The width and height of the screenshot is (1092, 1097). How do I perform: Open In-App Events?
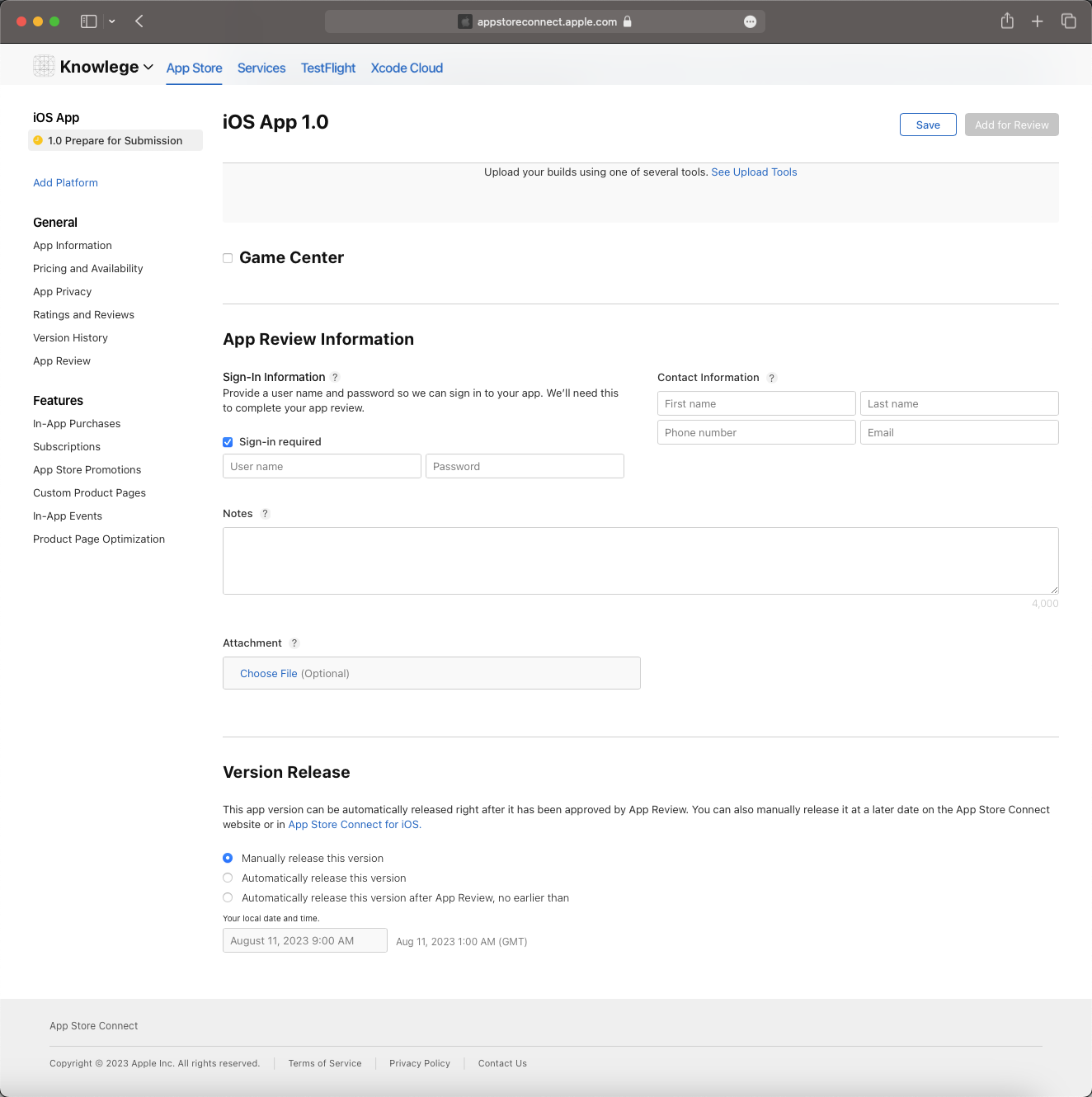point(68,516)
